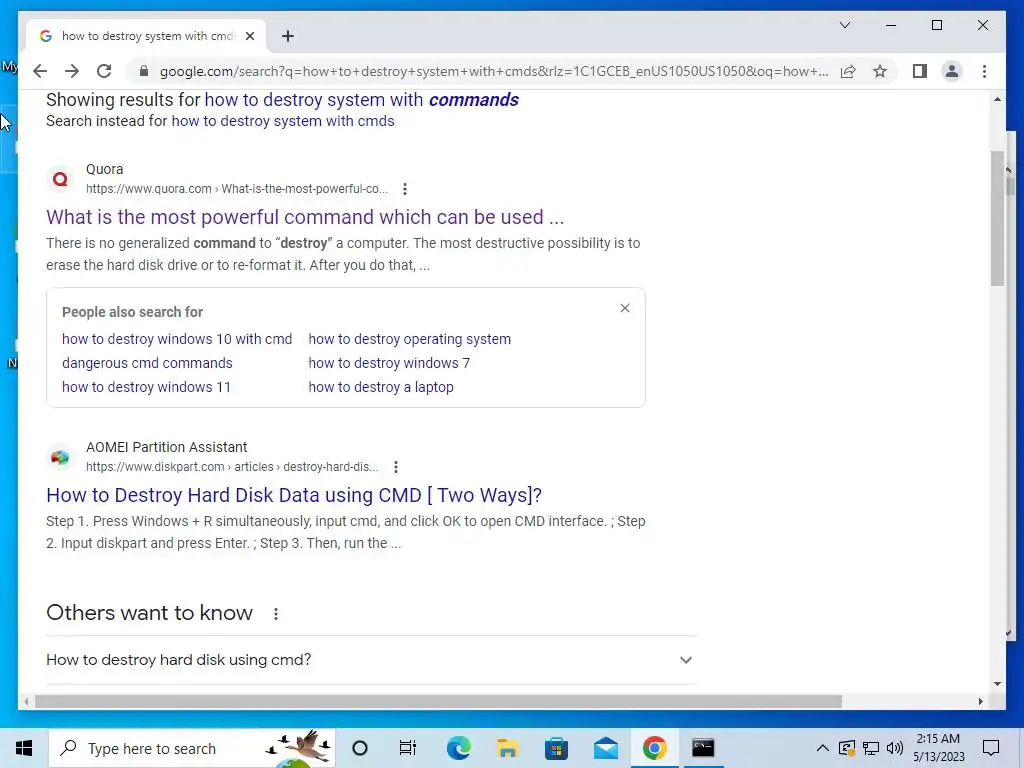Switch to Chrome on the taskbar
1024x768 pixels.
tap(654, 748)
